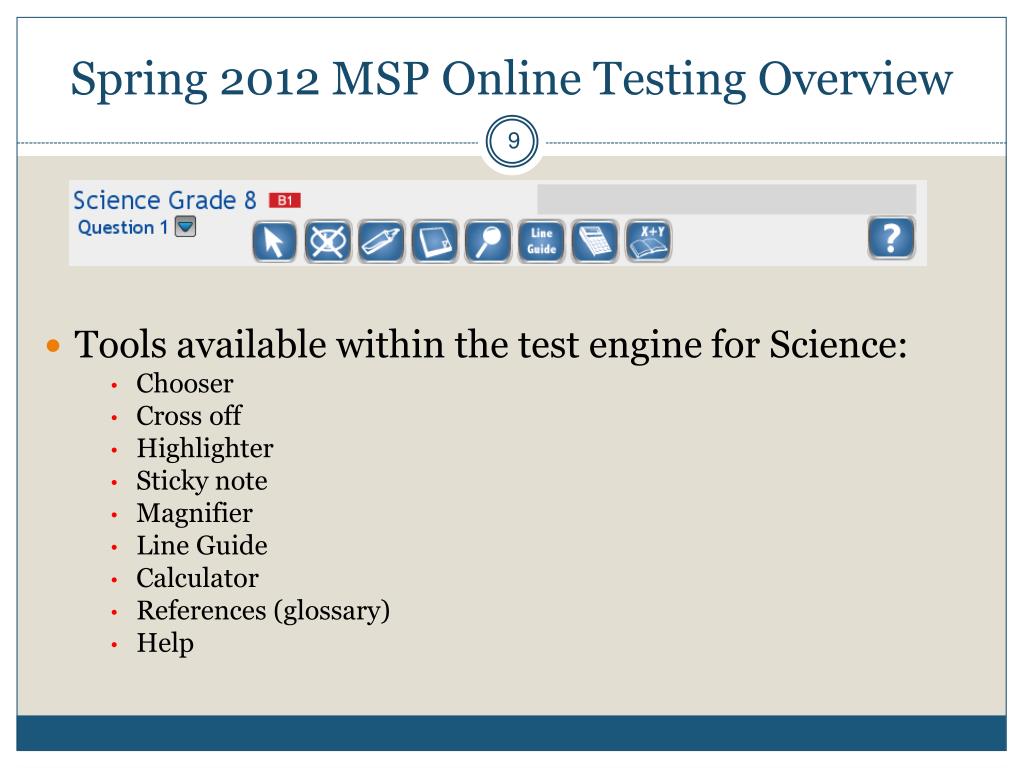Pick the Highlighter tool
The width and height of the screenshot is (1024, 768).
[381, 242]
